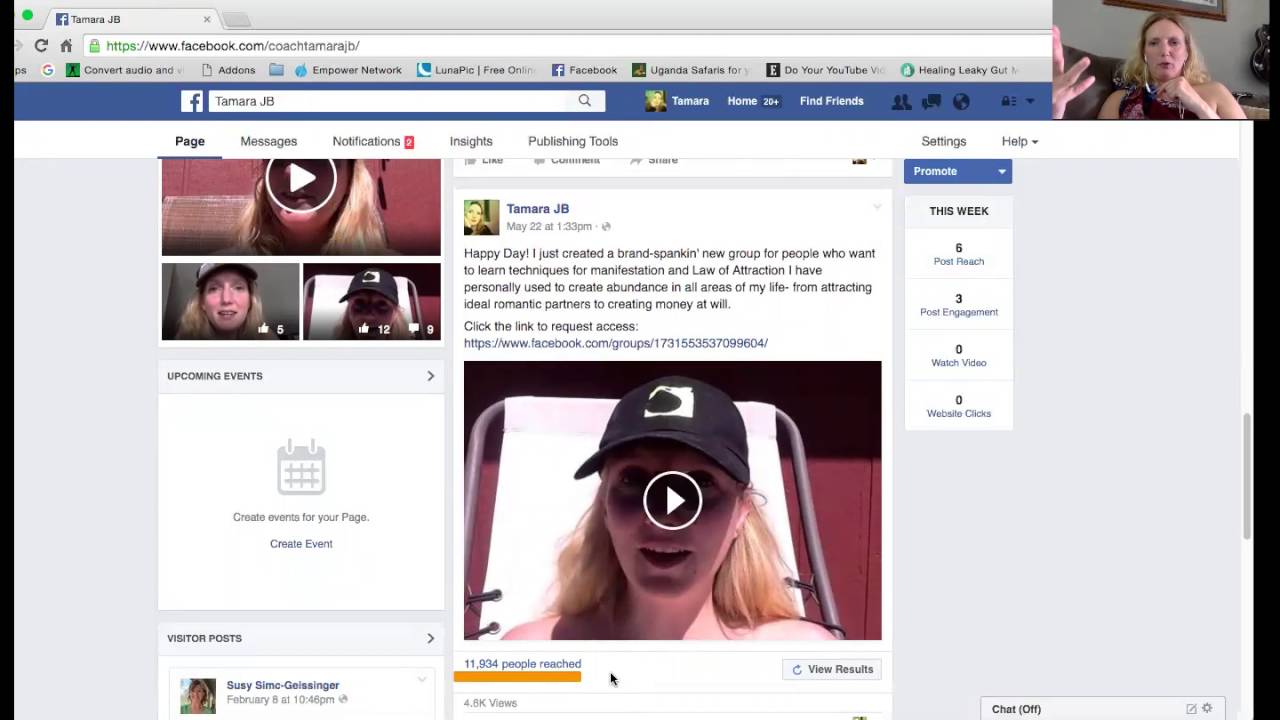This screenshot has height=720, width=1280.
Task: Open the globe notifications icon
Action: tap(961, 101)
